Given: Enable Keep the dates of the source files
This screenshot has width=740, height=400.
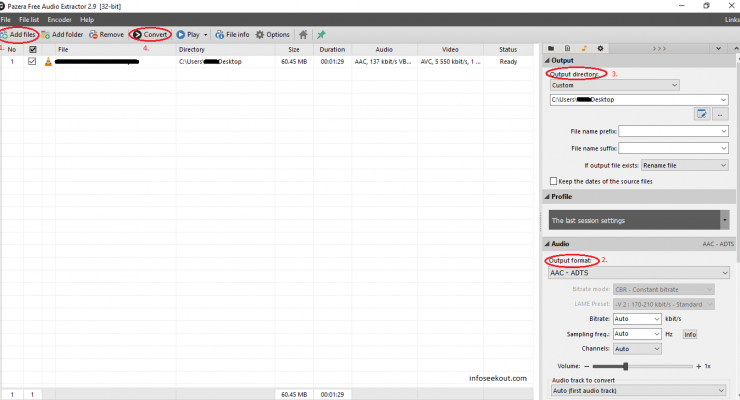Looking at the screenshot, I should 554,181.
